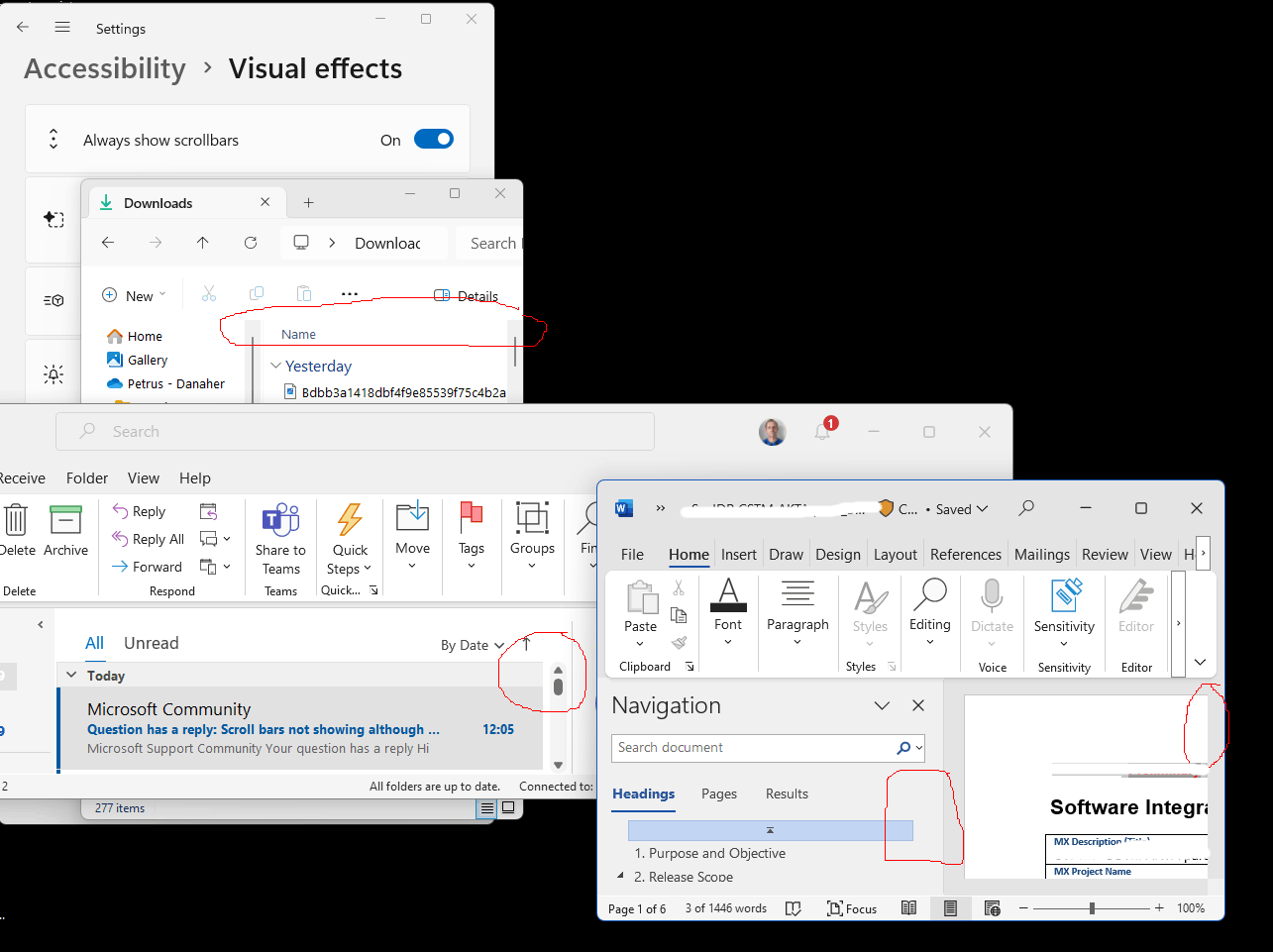Switch to the Insert ribbon tab

(739, 555)
